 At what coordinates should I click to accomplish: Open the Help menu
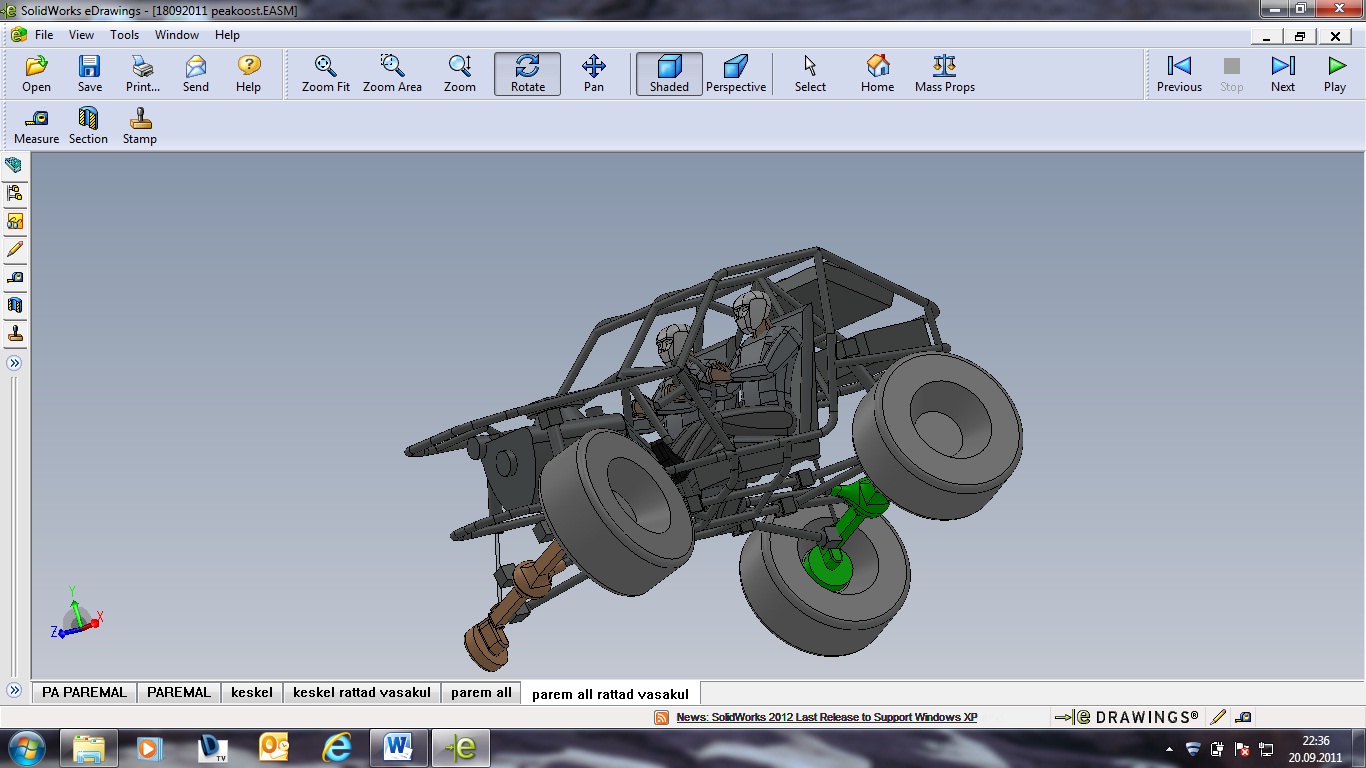[x=227, y=35]
